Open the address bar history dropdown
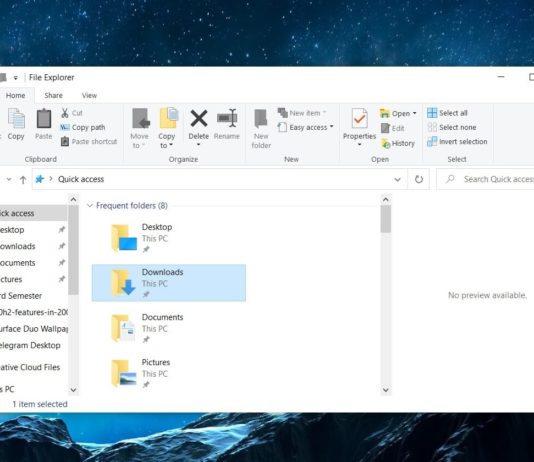Screen dimensions: 534x462 pyautogui.click(x=397, y=179)
